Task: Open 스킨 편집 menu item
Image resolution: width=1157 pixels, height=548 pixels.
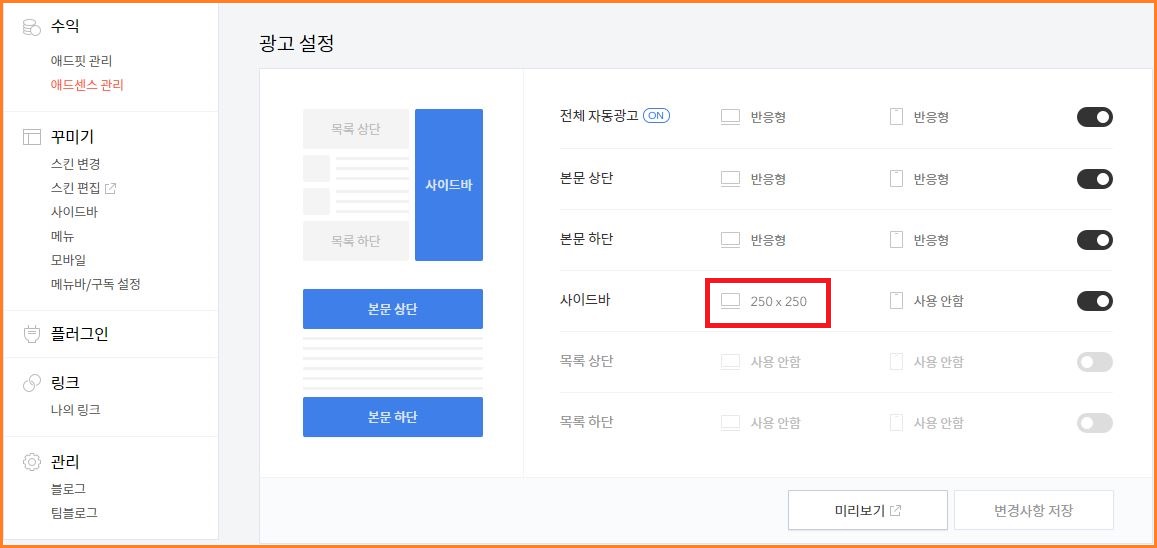Action: click(x=75, y=188)
